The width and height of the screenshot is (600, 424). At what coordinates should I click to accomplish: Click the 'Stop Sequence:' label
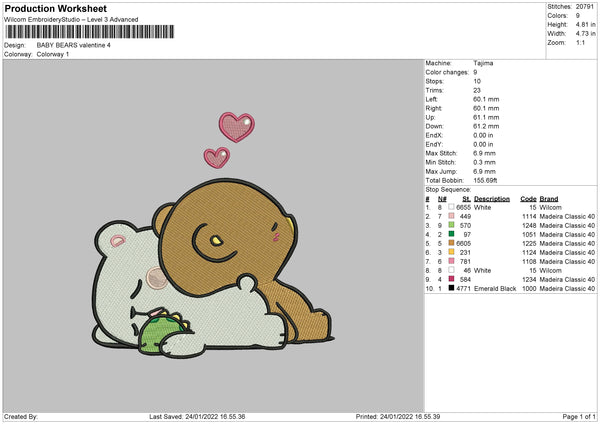(448, 189)
